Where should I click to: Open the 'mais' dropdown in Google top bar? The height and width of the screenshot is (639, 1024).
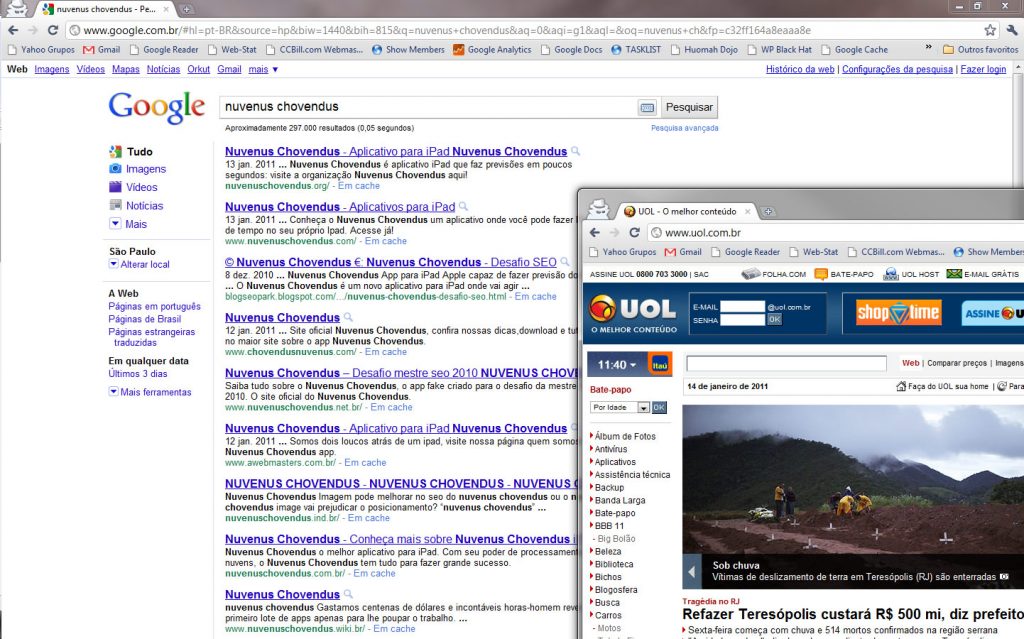pos(263,69)
